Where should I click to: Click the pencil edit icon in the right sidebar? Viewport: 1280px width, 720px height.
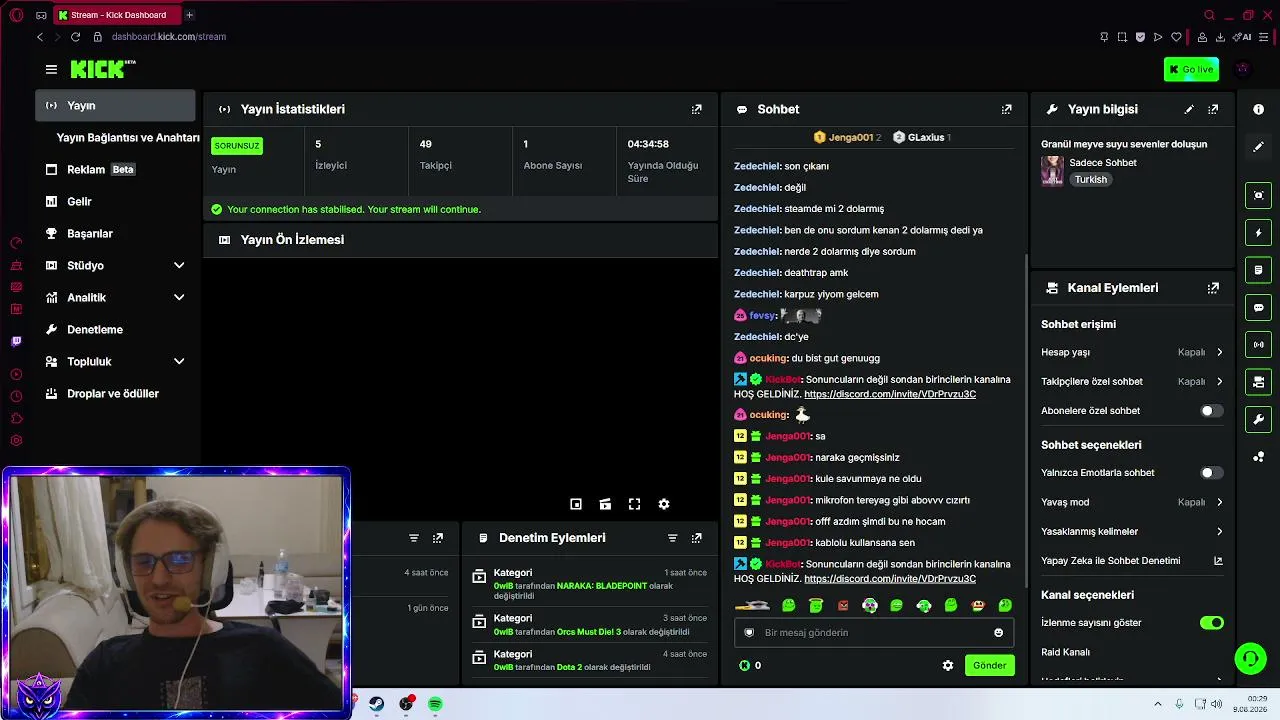click(1259, 147)
